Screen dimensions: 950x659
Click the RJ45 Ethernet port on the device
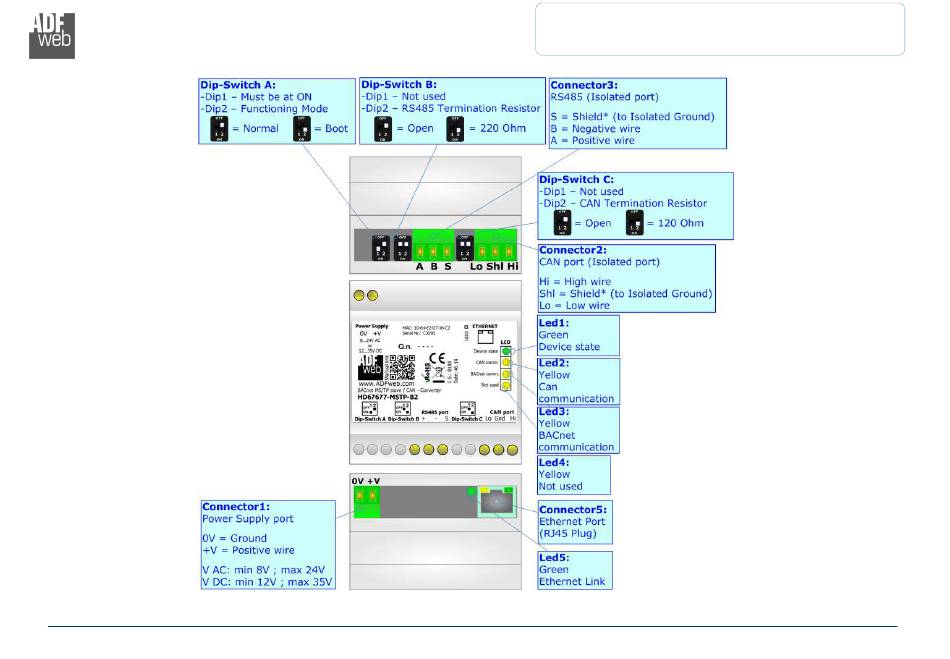click(x=495, y=504)
